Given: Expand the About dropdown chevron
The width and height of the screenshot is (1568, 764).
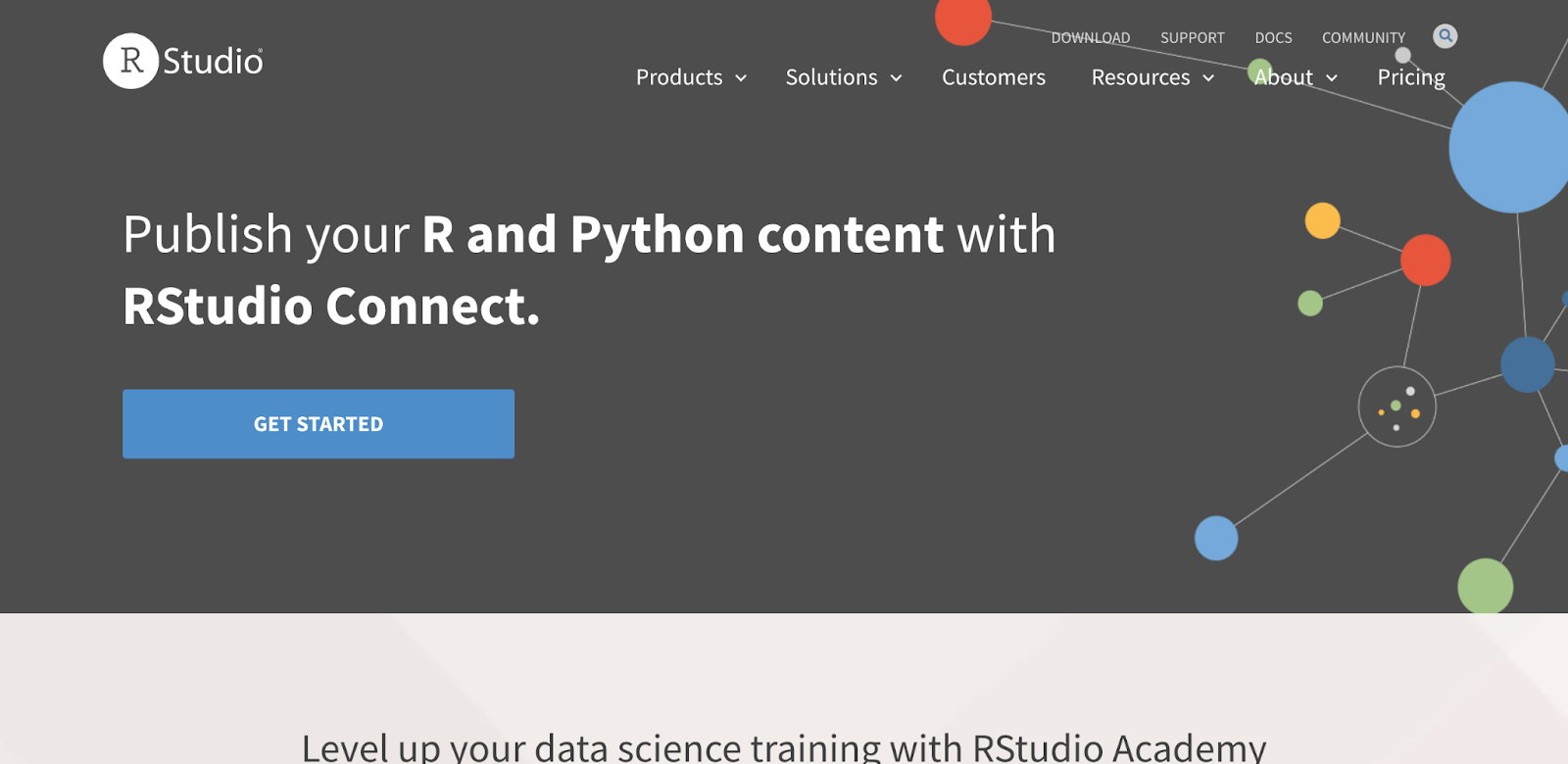Looking at the screenshot, I should click(1332, 78).
